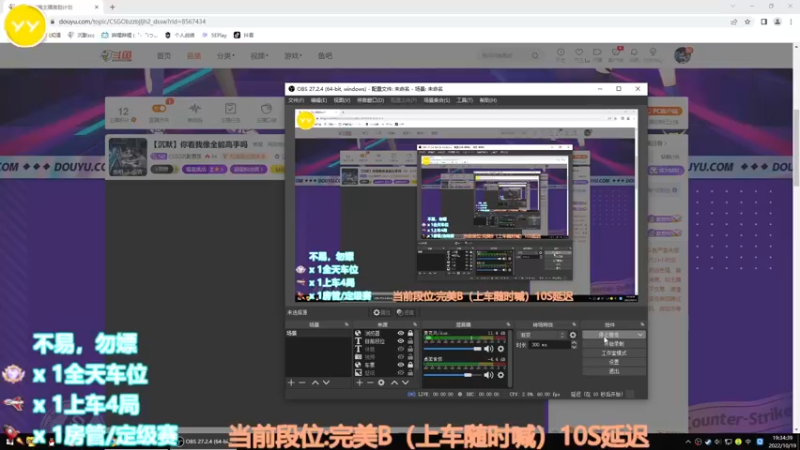Screen dimensions: 800x450
Task: Expand Douyu 分类 navigation dropdown
Action: [x=225, y=56]
